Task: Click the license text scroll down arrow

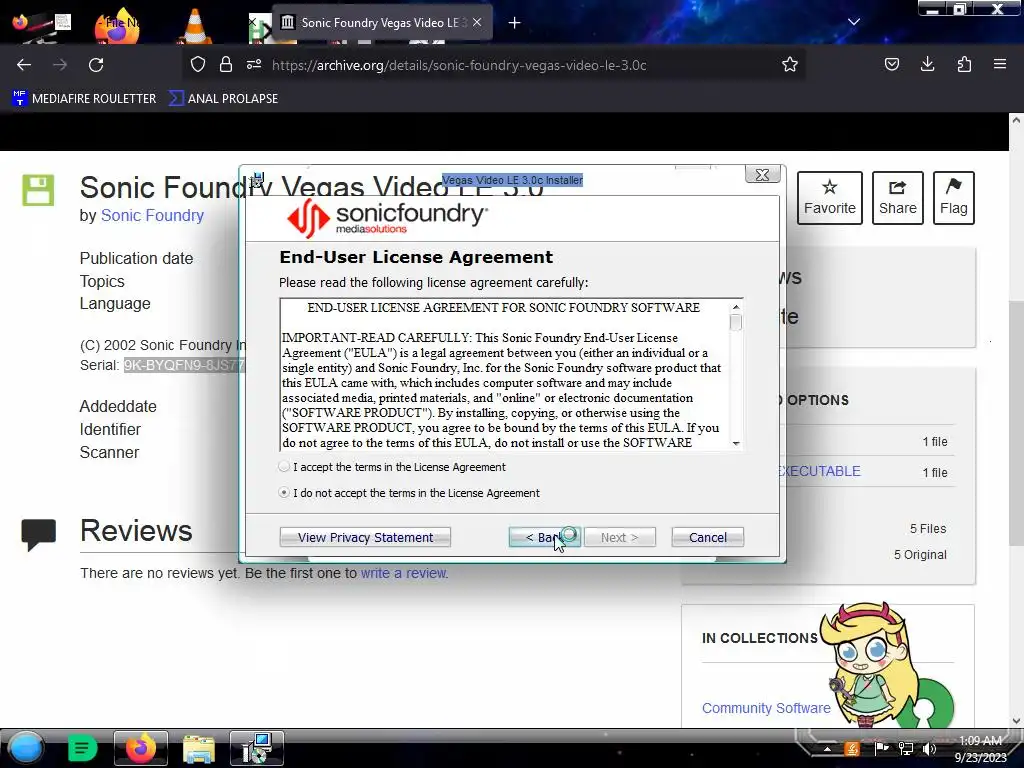Action: click(736, 443)
